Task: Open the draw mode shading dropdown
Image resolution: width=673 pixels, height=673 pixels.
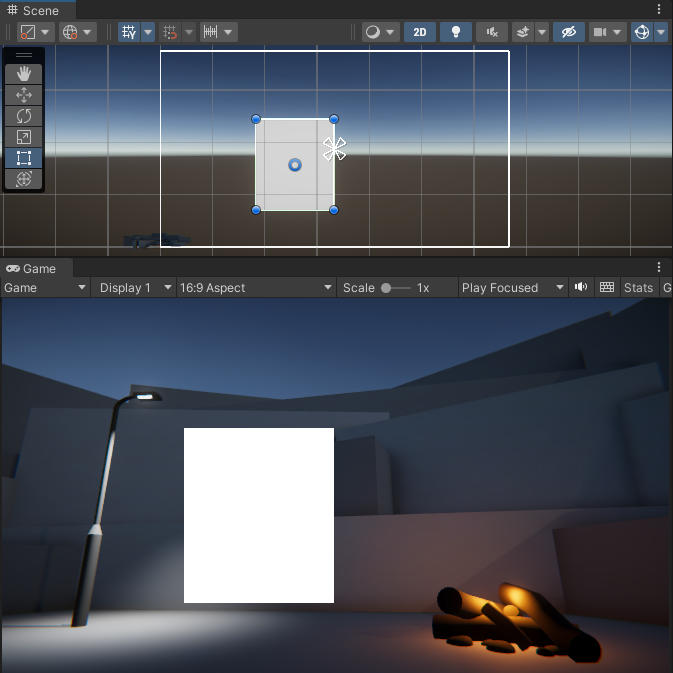Action: [381, 32]
